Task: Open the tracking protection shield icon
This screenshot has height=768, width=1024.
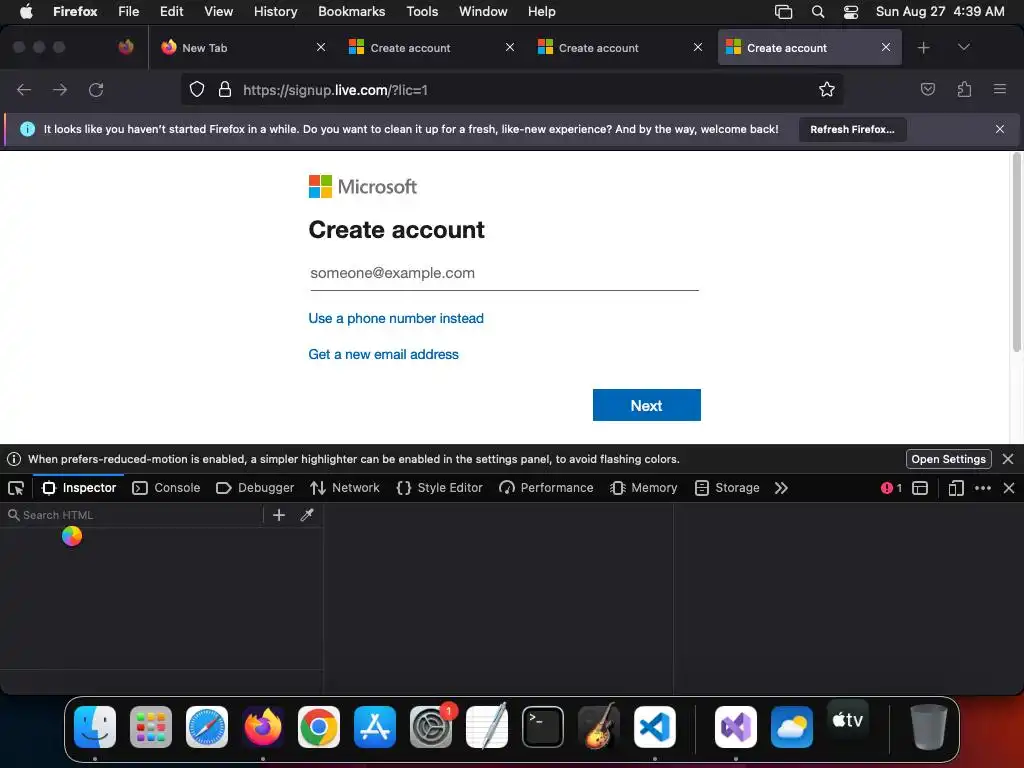Action: click(x=197, y=89)
